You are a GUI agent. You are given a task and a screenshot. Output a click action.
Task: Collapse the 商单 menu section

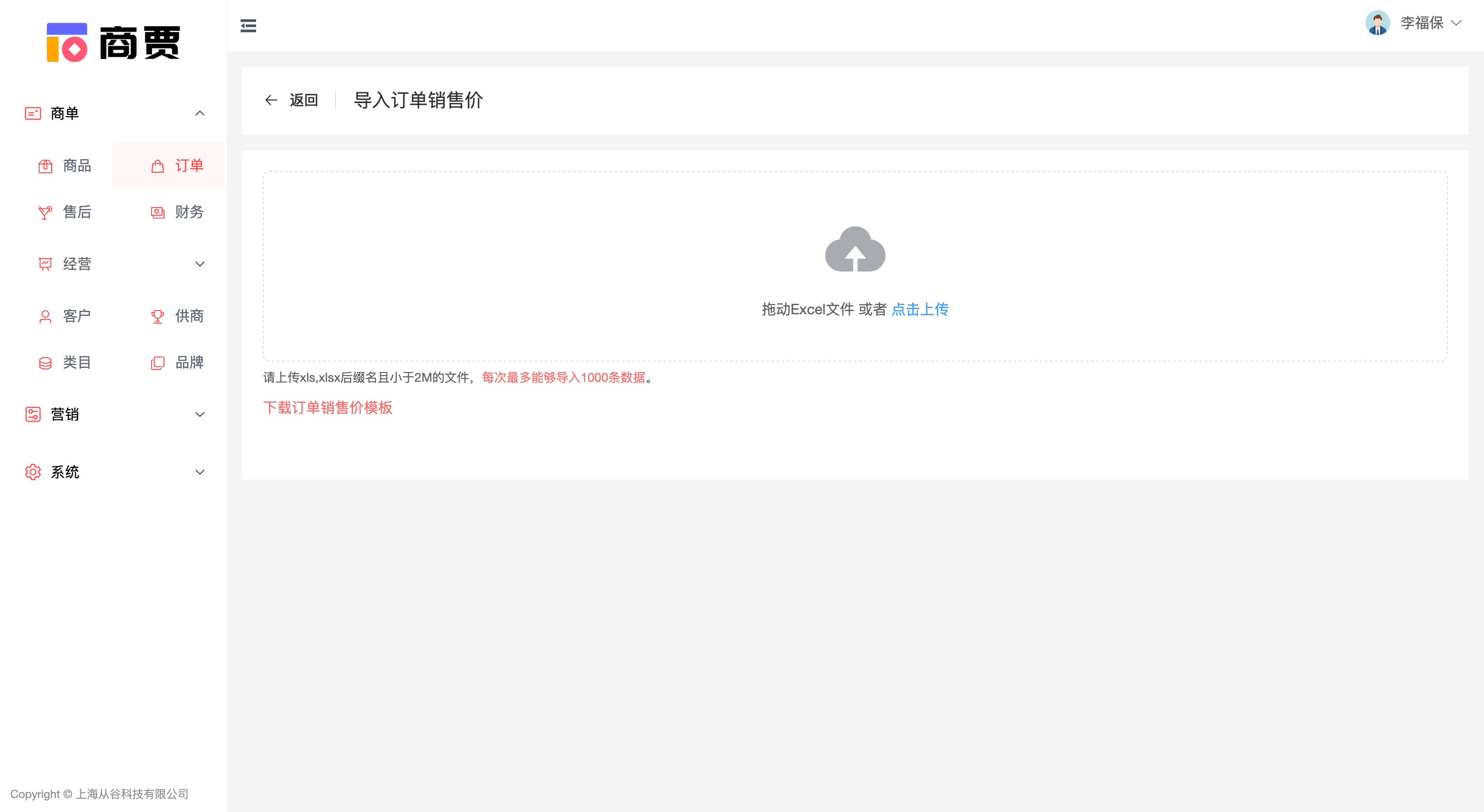(x=200, y=113)
